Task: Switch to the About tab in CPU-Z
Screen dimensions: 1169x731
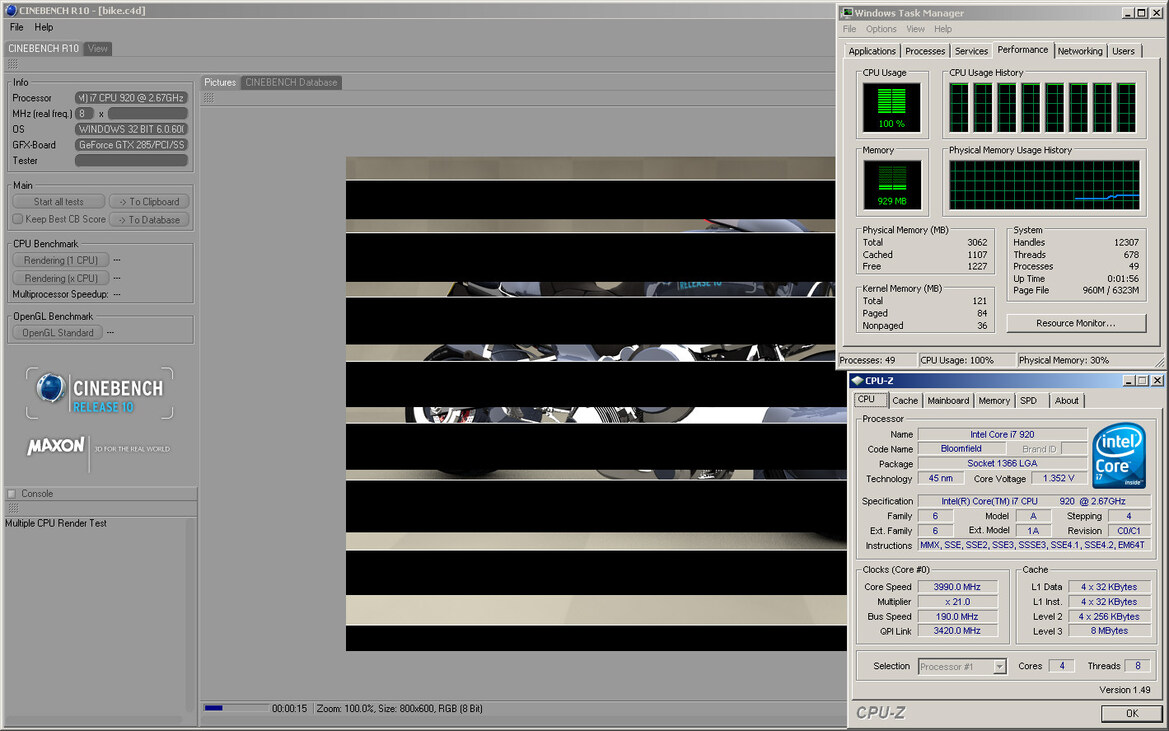Action: click(x=1067, y=401)
